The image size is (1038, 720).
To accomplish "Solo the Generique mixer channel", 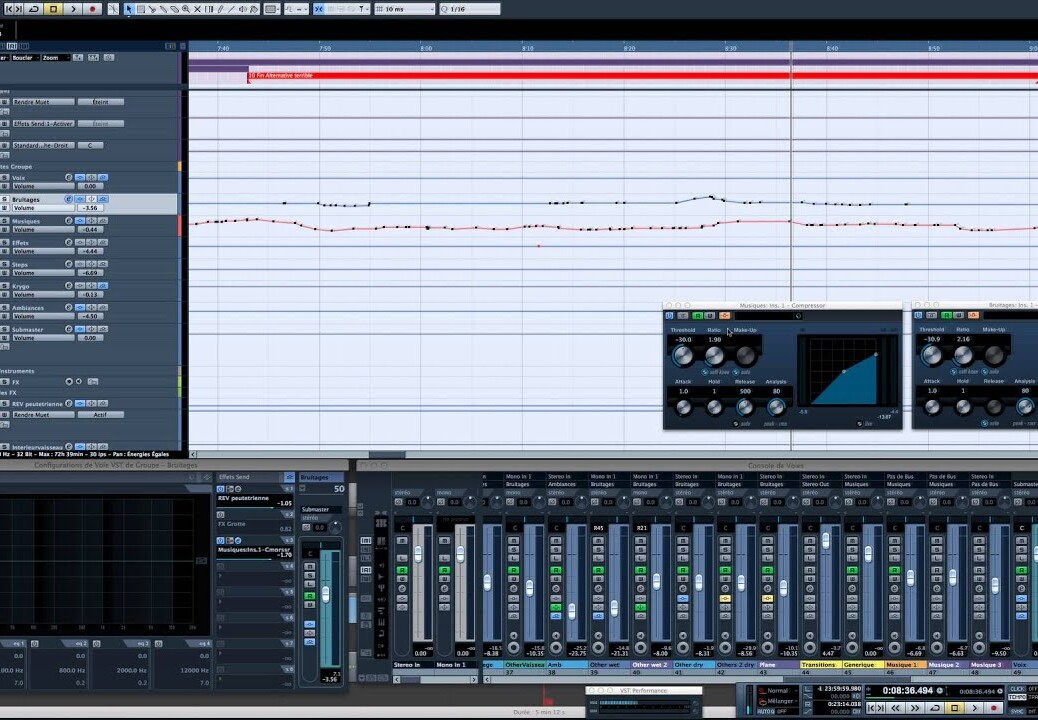I will click(x=852, y=550).
